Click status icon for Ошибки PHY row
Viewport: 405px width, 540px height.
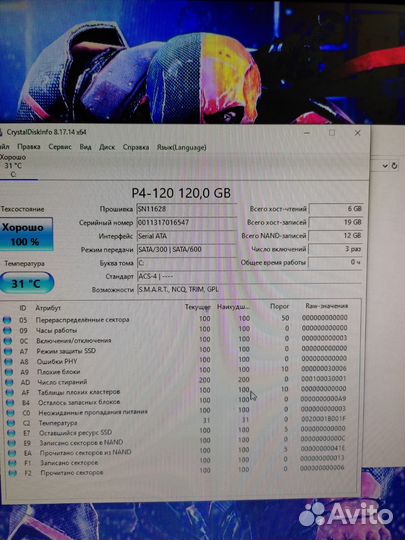point(8,362)
